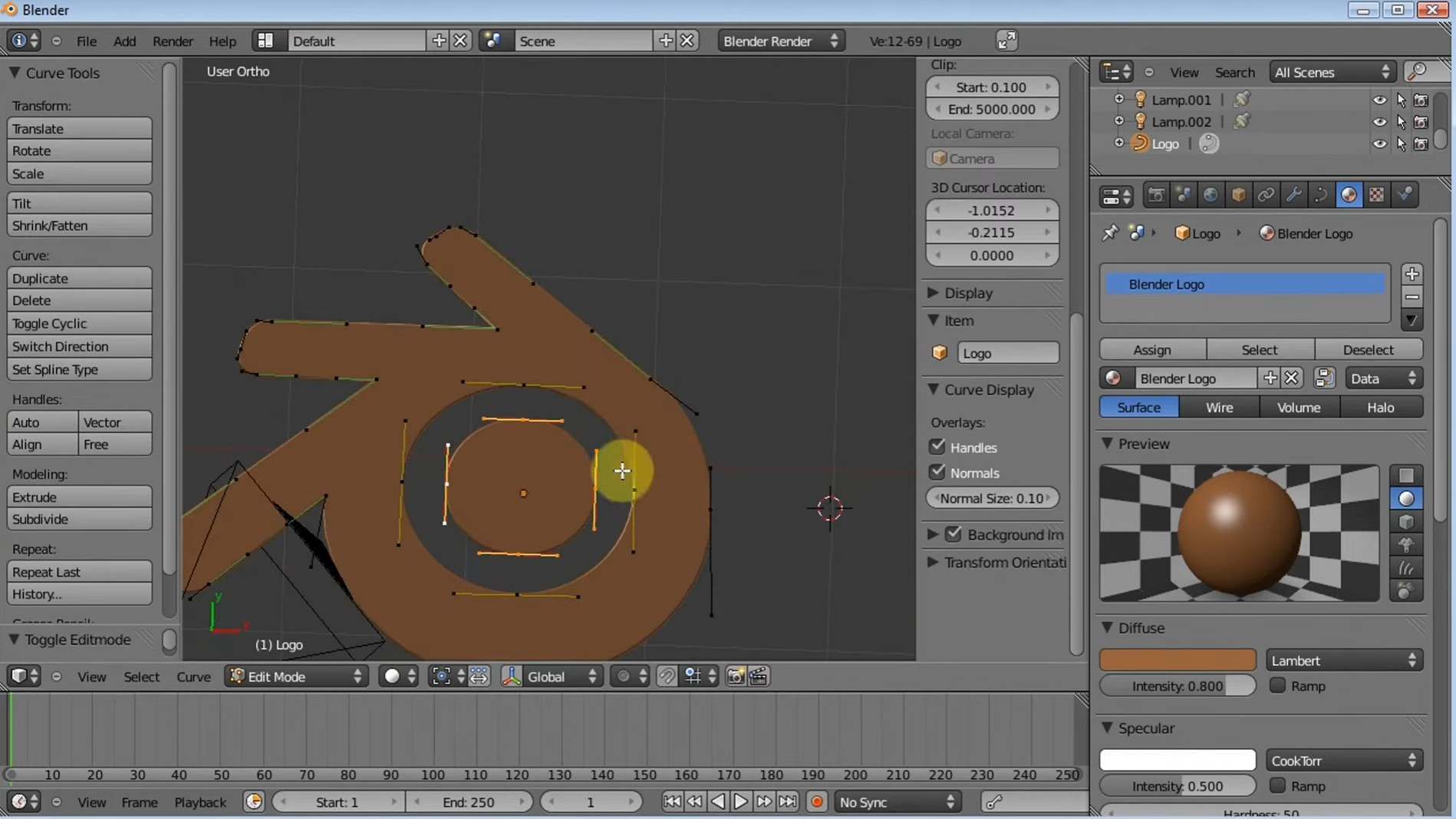Hide the Logo object eye icon
1456x819 pixels.
[x=1379, y=144]
